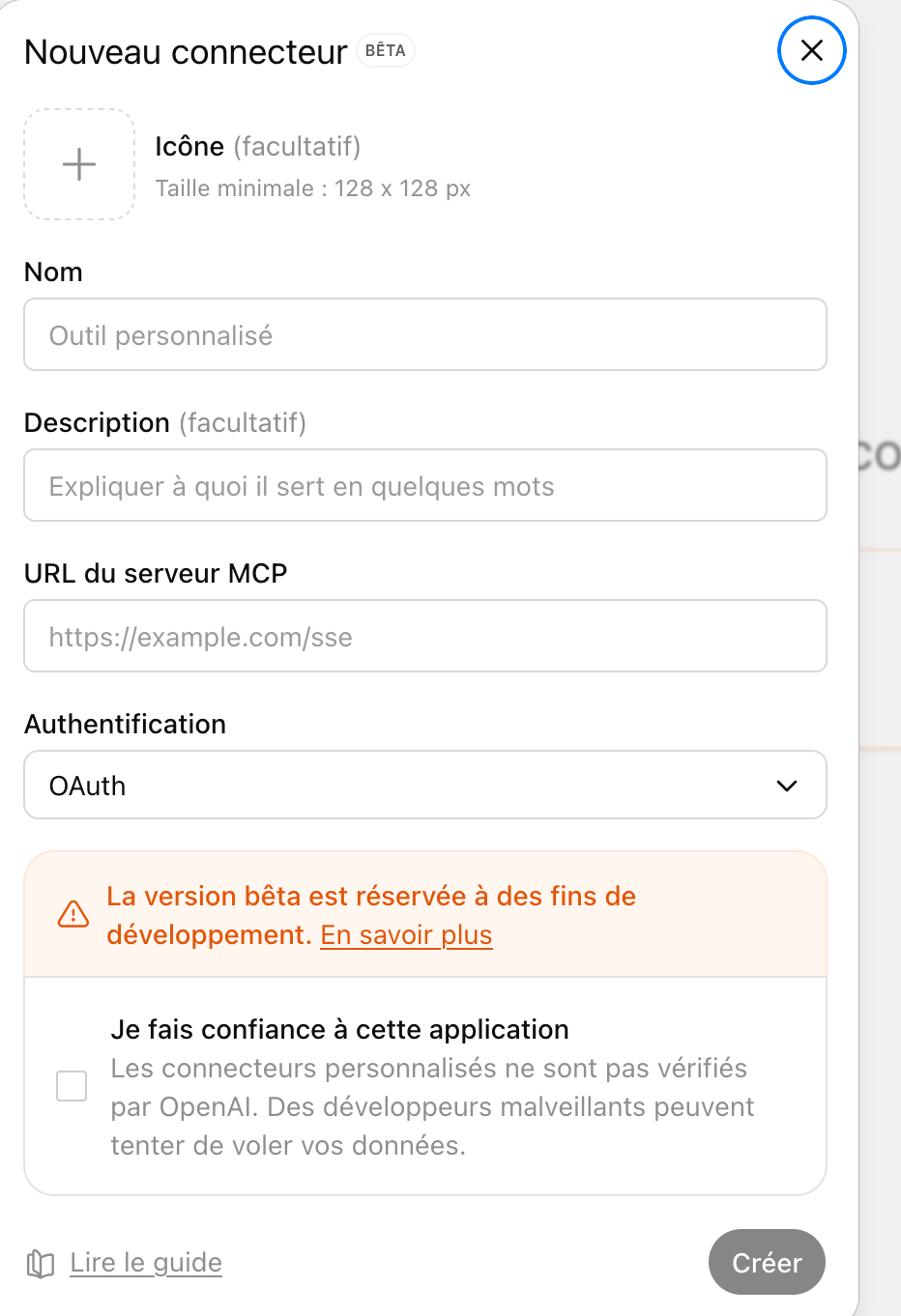The image size is (901, 1316).
Task: Click the 'Authentification' field label
Action: tap(125, 724)
